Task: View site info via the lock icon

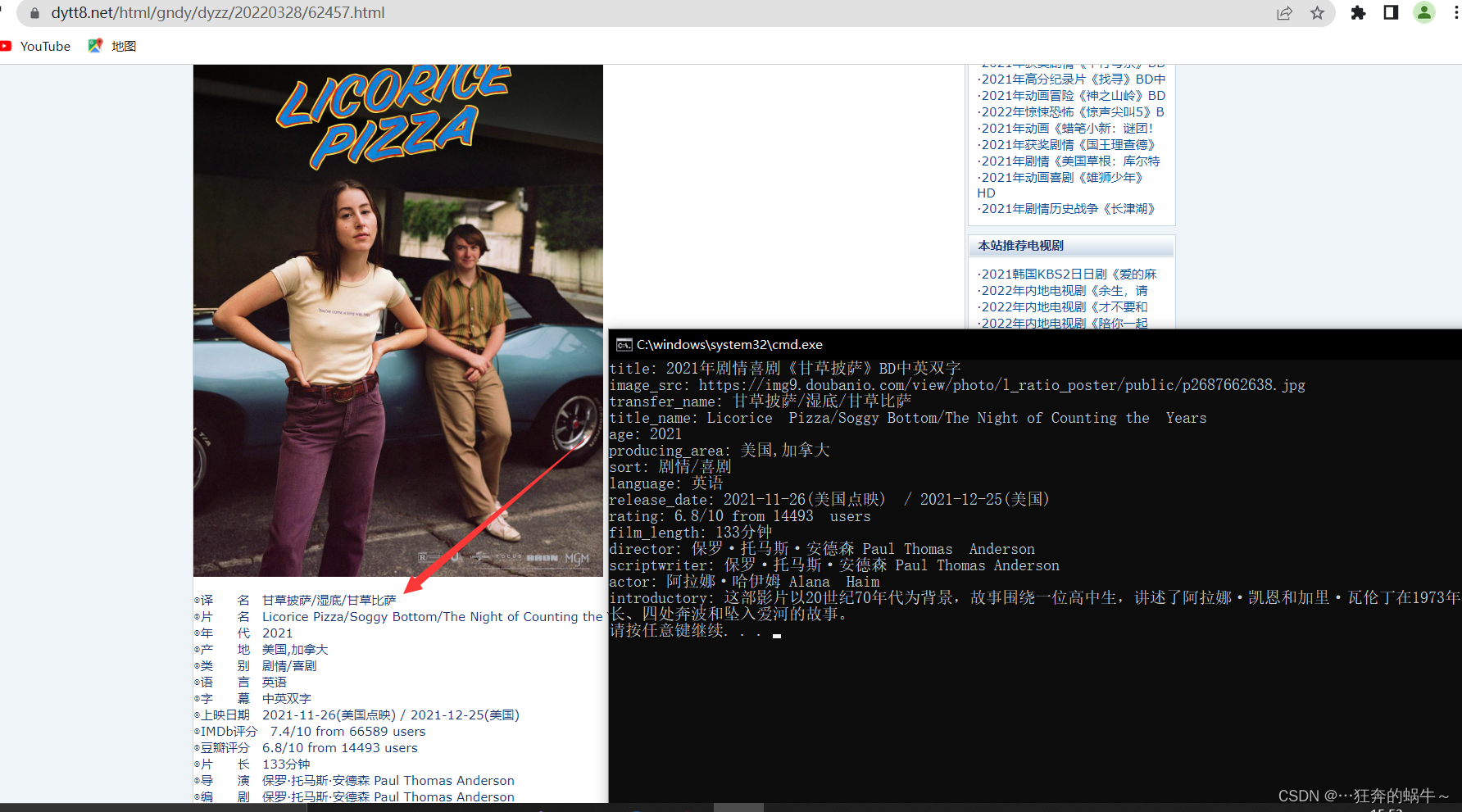Action: [34, 13]
